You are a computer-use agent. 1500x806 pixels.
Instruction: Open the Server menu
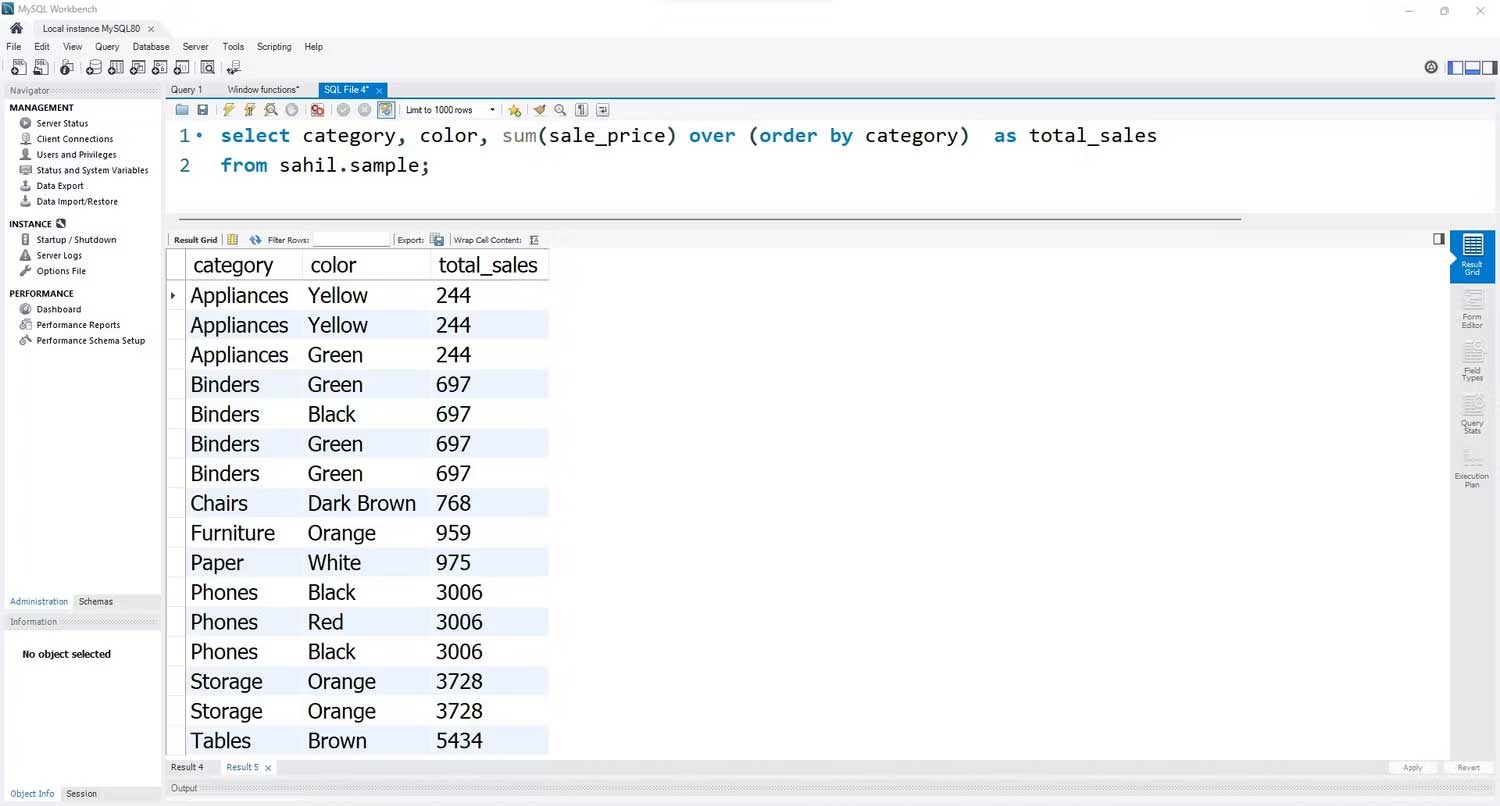tap(195, 47)
